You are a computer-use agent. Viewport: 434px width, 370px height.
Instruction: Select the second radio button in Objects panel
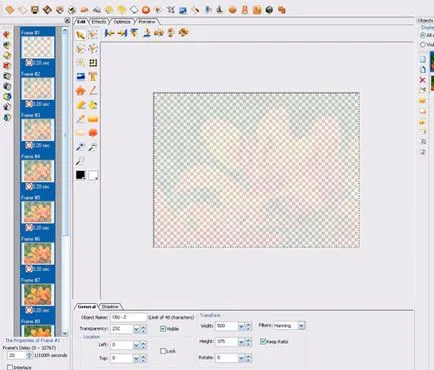point(423,44)
